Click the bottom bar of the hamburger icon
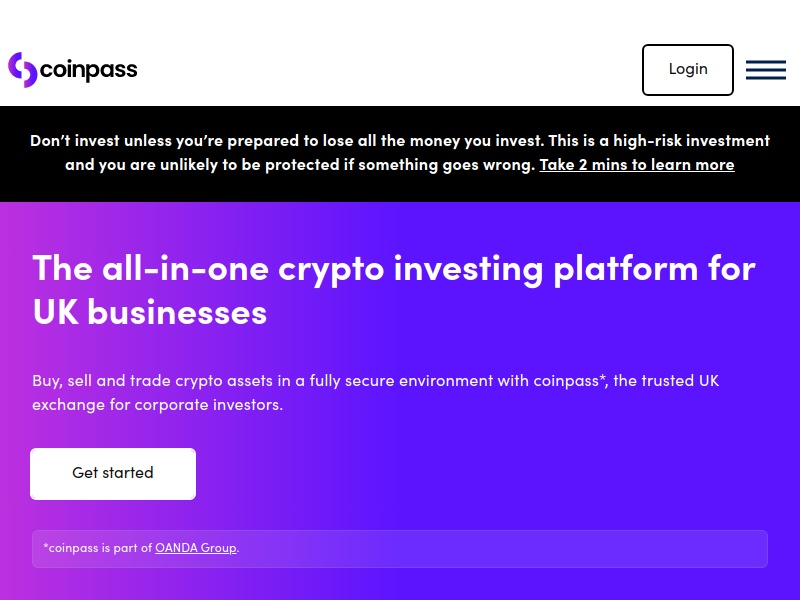Image resolution: width=800 pixels, height=600 pixels. click(x=765, y=78)
